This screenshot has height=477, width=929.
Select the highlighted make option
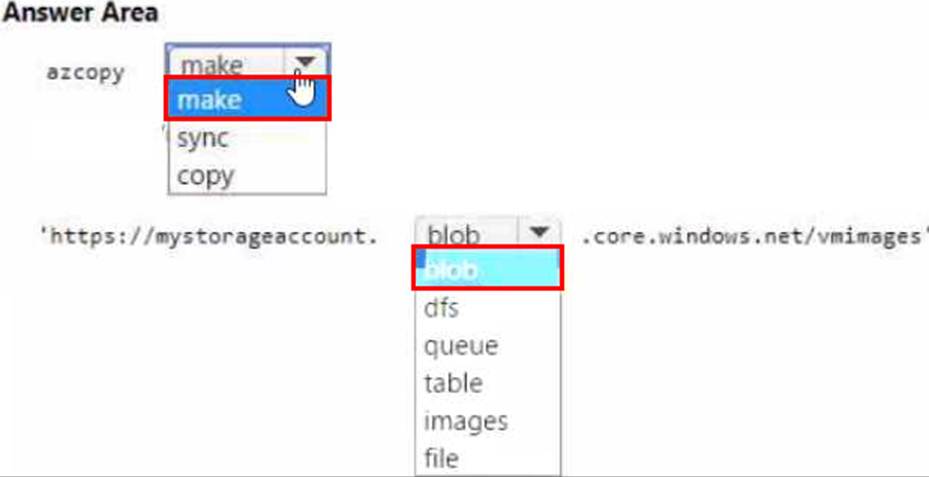[x=247, y=98]
